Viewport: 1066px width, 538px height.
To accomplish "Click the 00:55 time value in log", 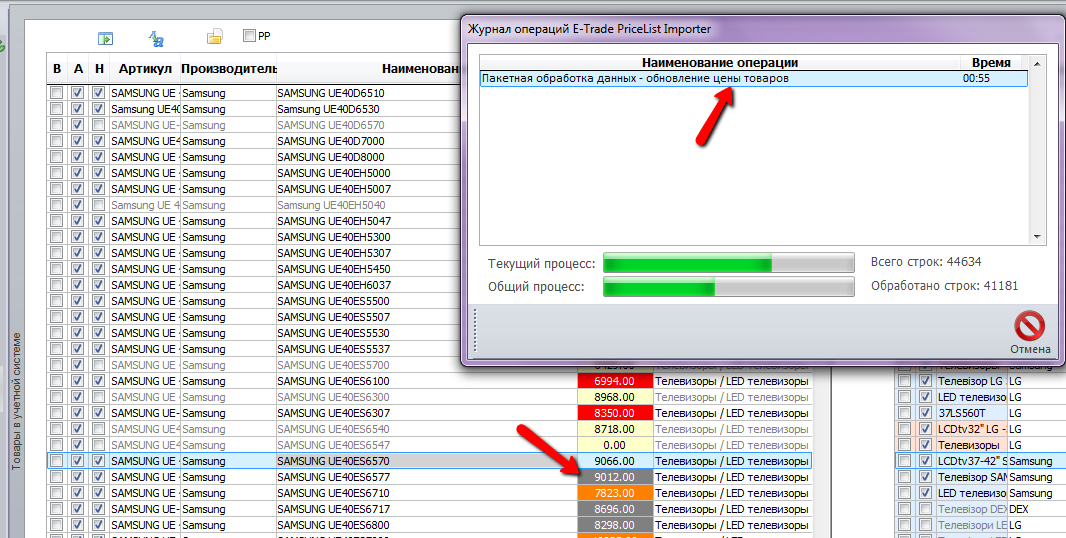I will point(976,78).
